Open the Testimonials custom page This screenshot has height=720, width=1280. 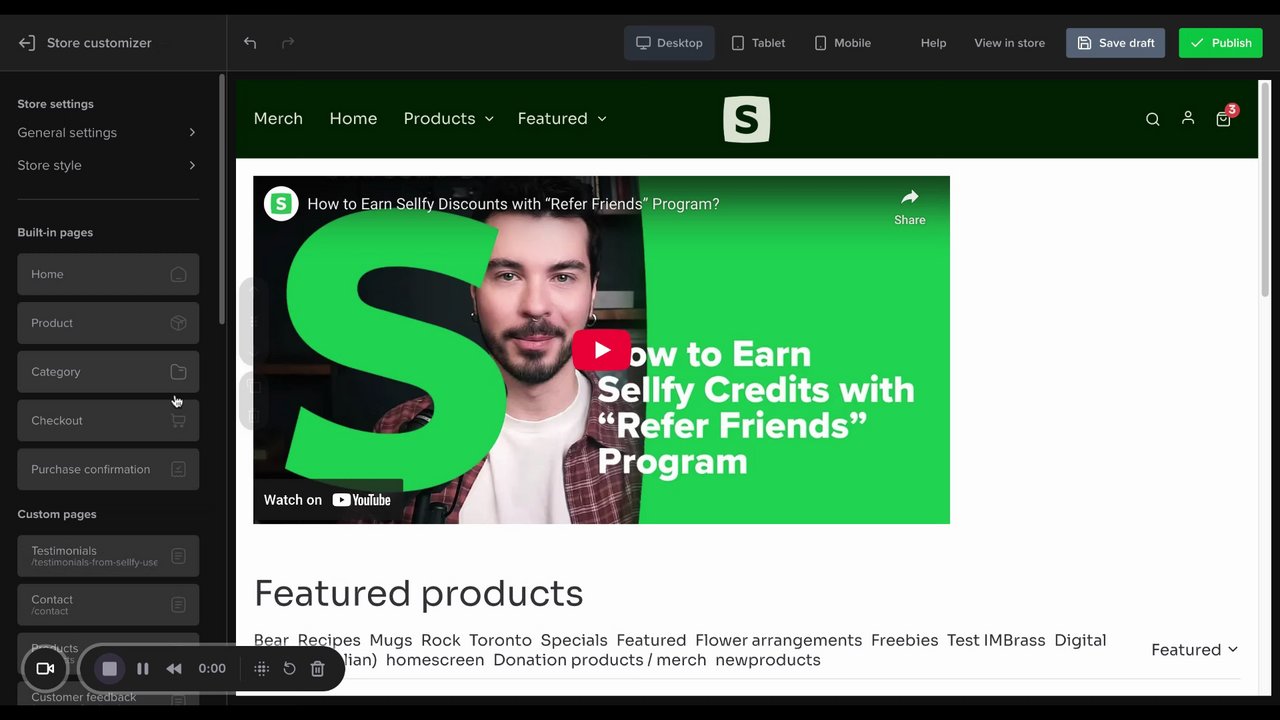[x=108, y=556]
